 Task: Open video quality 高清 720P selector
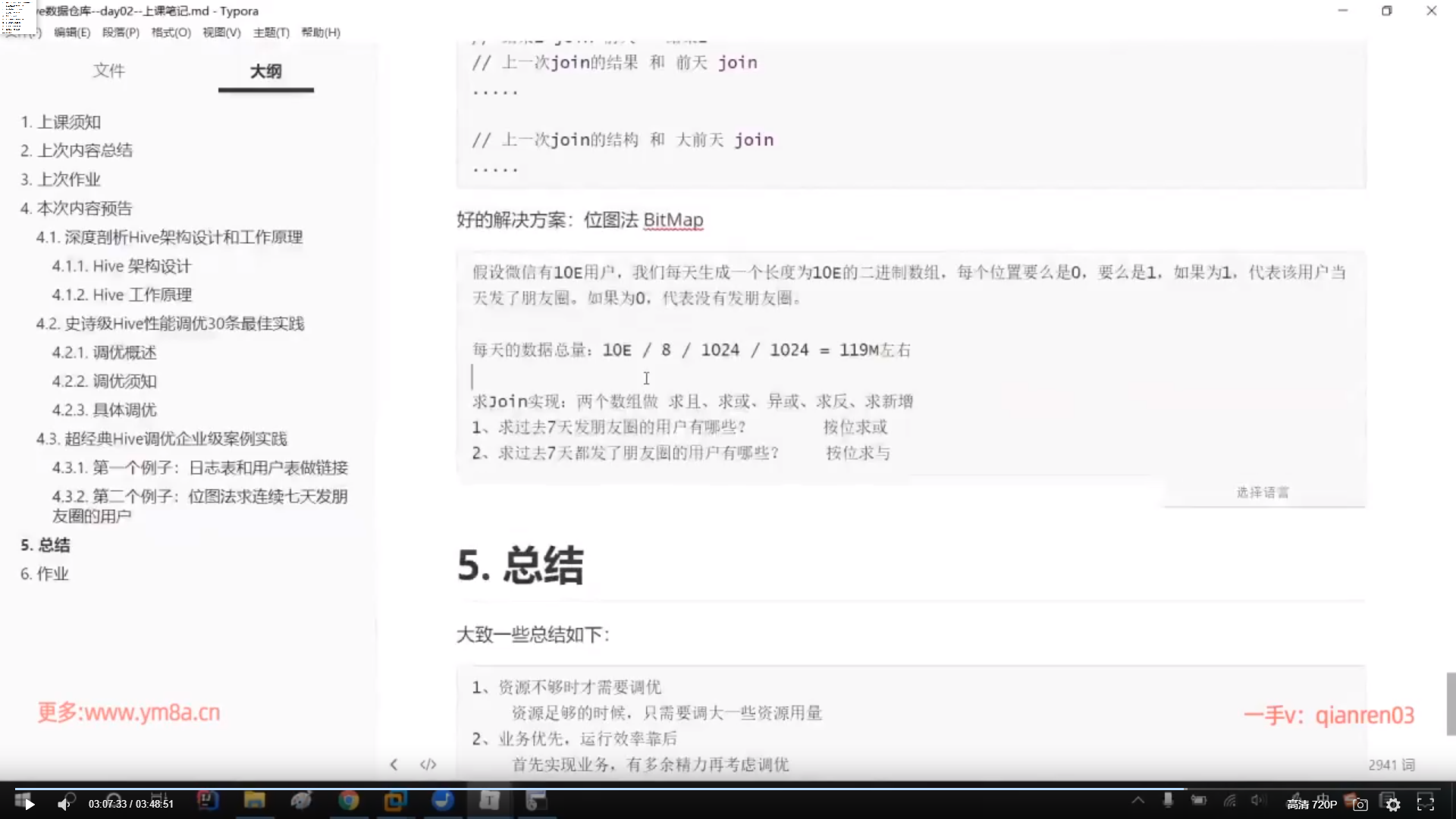point(1311,805)
